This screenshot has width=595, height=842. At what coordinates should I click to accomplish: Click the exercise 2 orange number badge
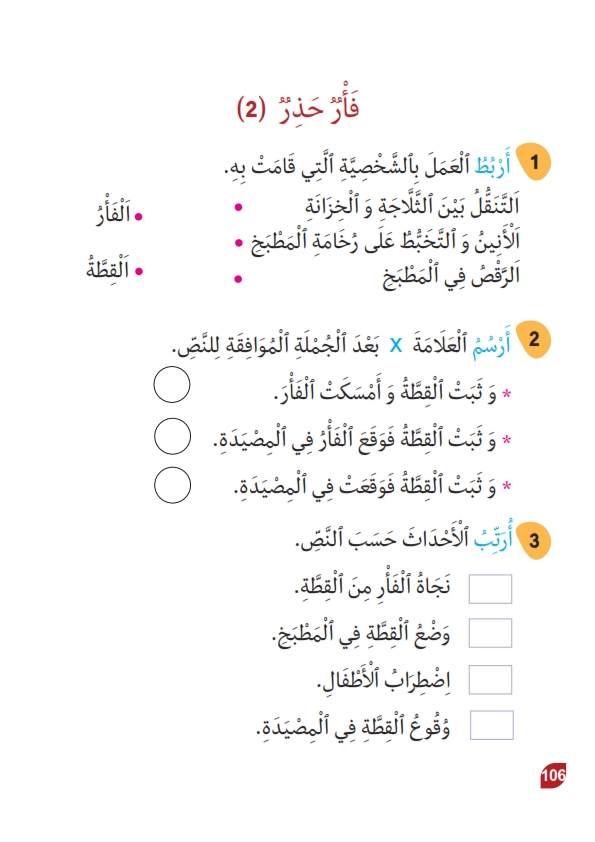click(x=534, y=339)
